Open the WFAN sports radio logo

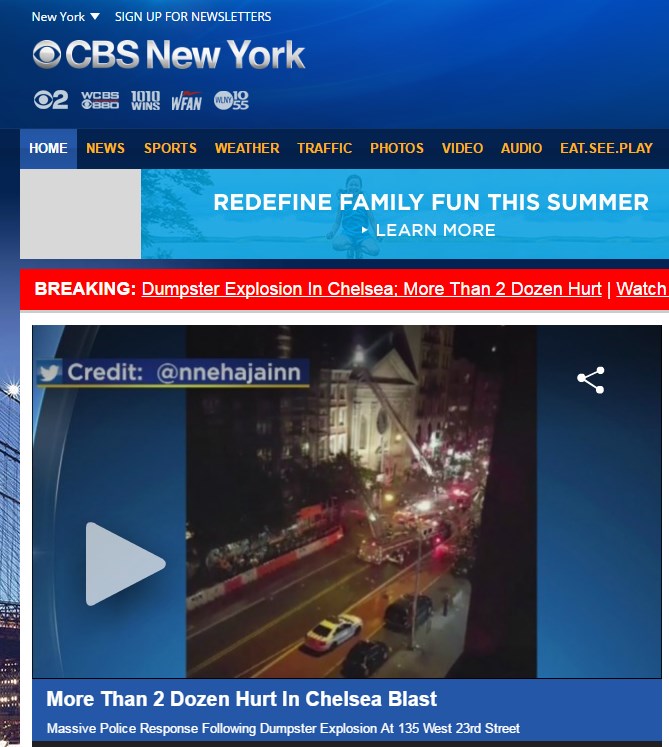coord(186,101)
